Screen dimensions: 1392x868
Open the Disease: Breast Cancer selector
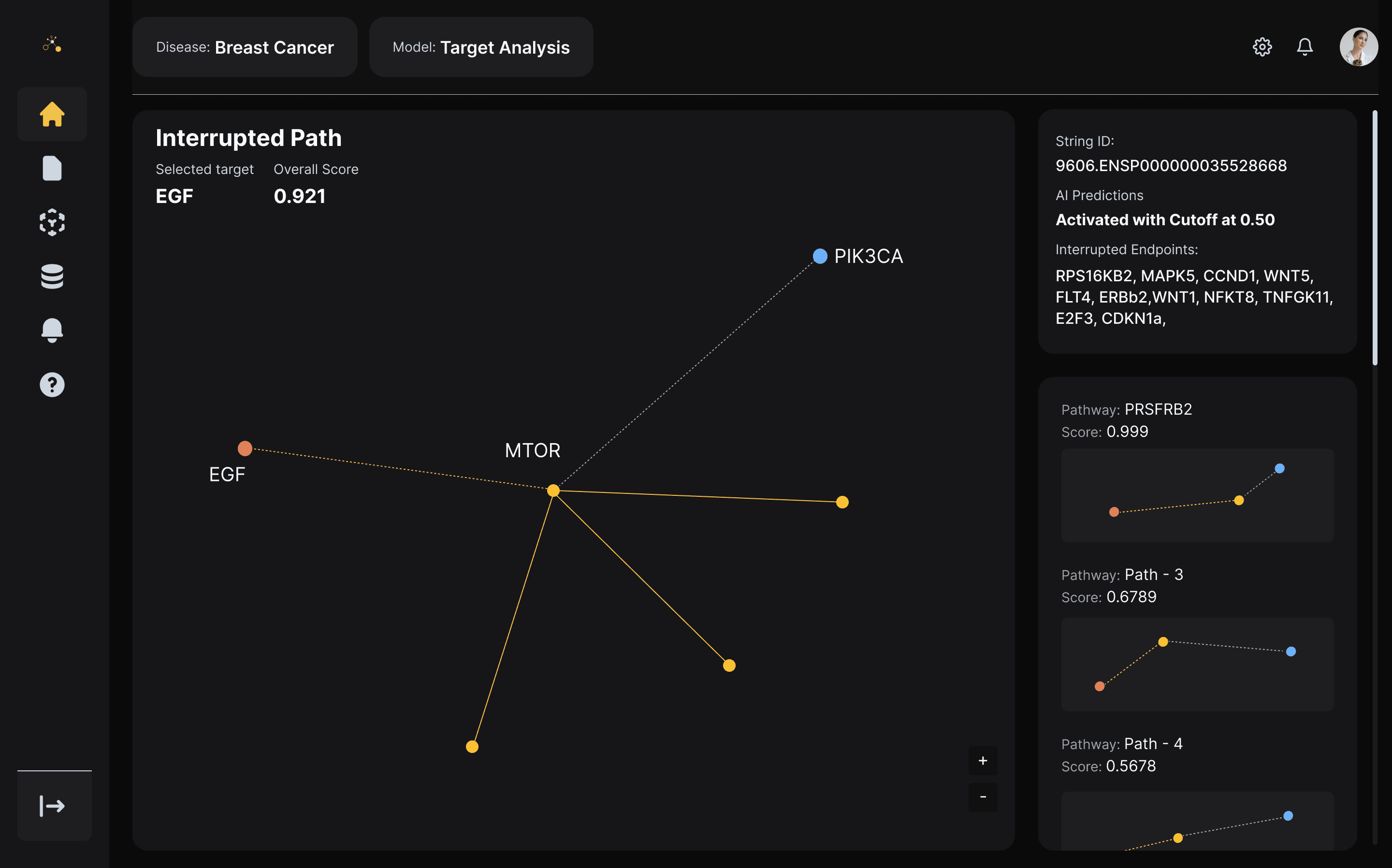(245, 47)
